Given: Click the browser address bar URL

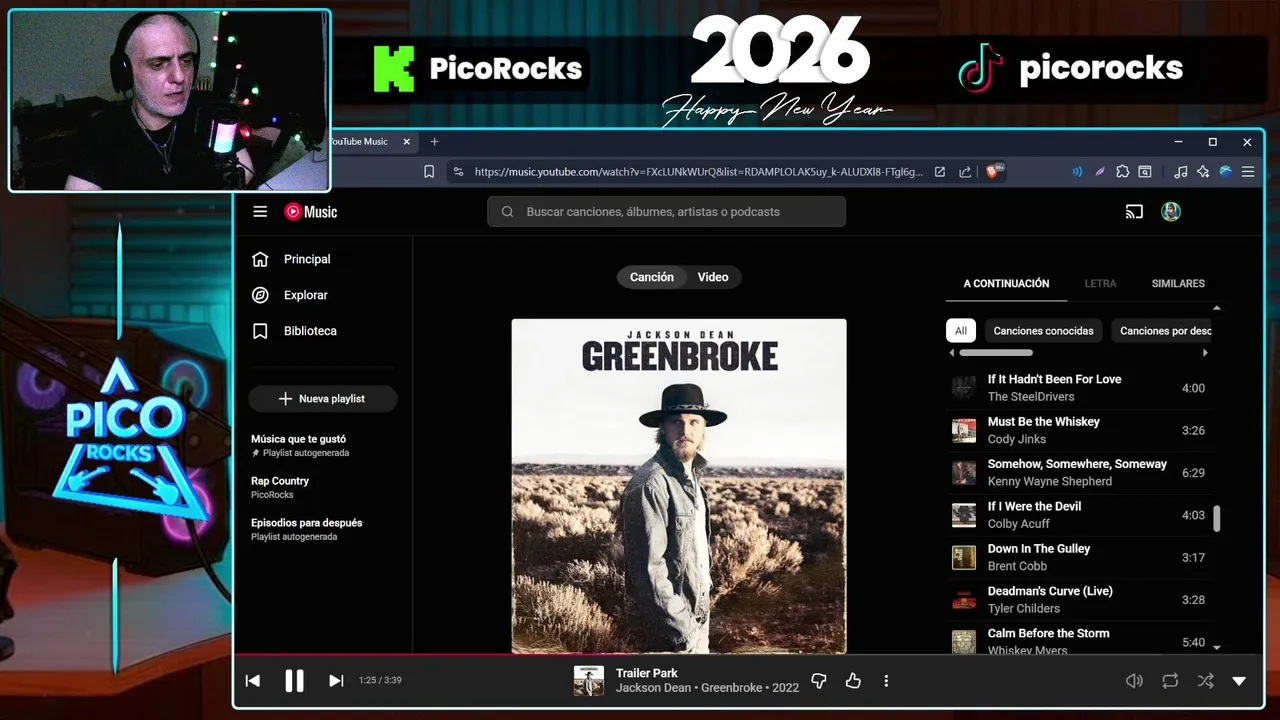Looking at the screenshot, I should (x=698, y=172).
